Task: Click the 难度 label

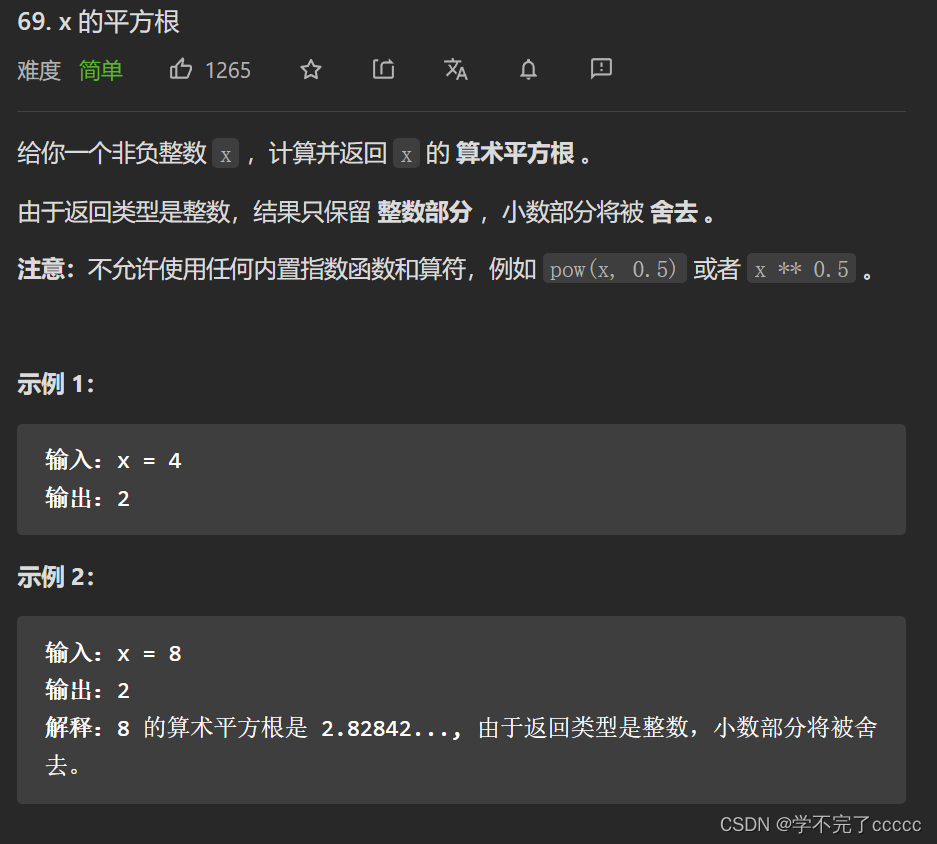Action: click(39, 71)
